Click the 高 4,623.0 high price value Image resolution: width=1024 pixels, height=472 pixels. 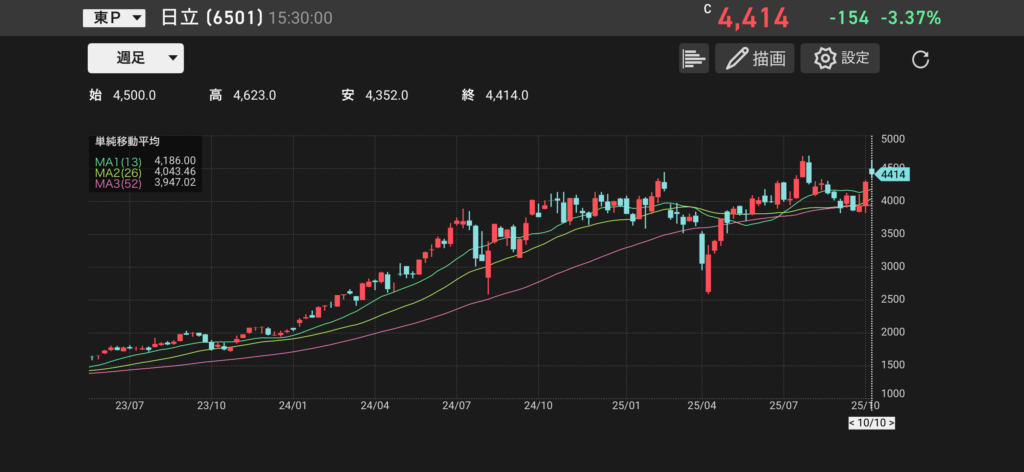[x=254, y=95]
